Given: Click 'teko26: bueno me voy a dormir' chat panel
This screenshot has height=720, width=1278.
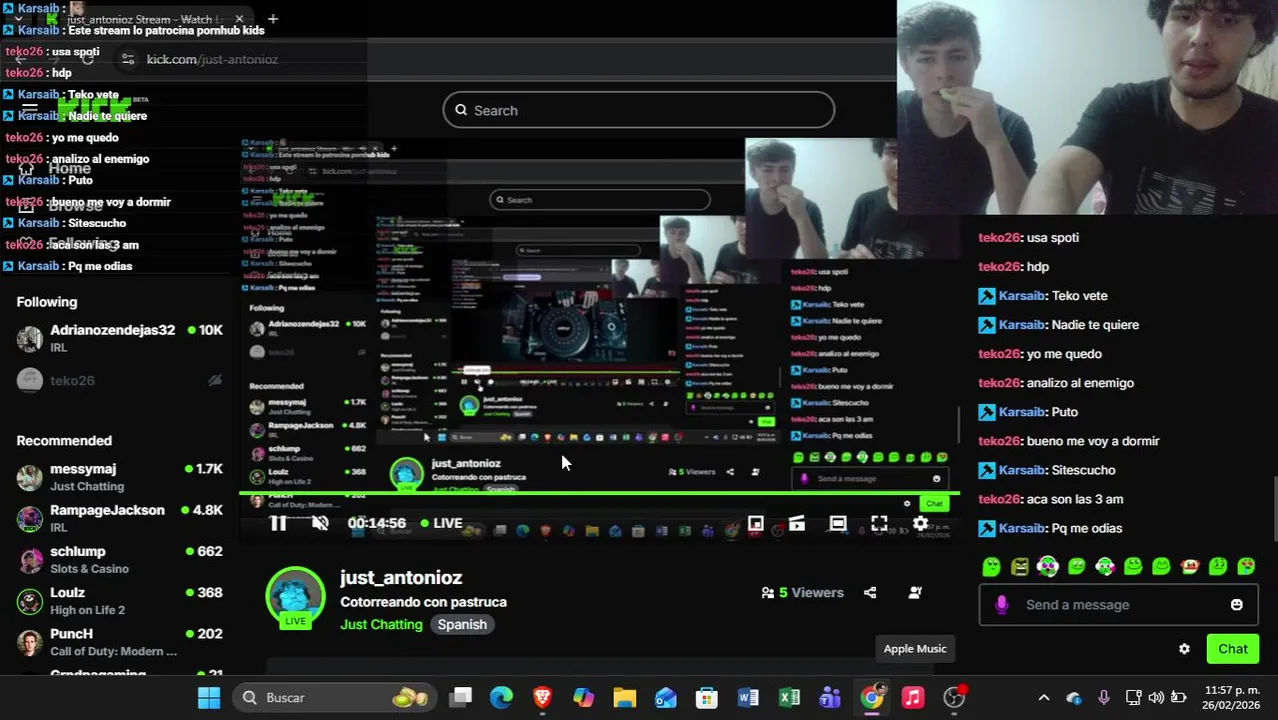Looking at the screenshot, I should [x=1069, y=441].
